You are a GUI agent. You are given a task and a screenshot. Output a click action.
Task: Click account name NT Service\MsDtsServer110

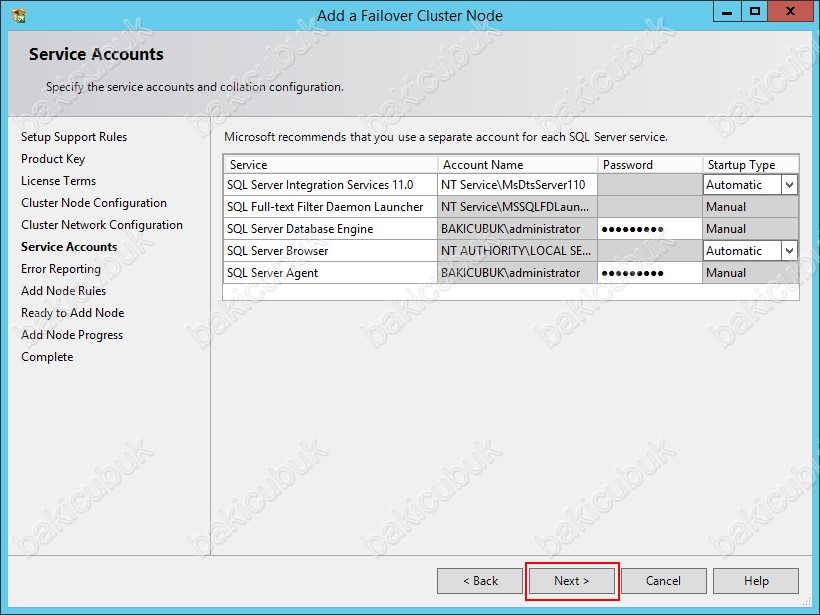tap(517, 185)
